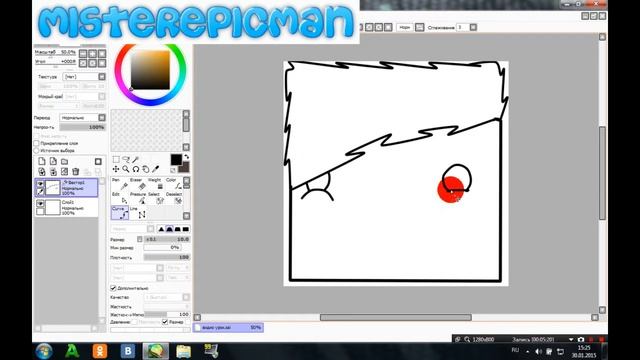Select the Magic Wand tool
Viewport: 640px width, 360px height.
136,160
